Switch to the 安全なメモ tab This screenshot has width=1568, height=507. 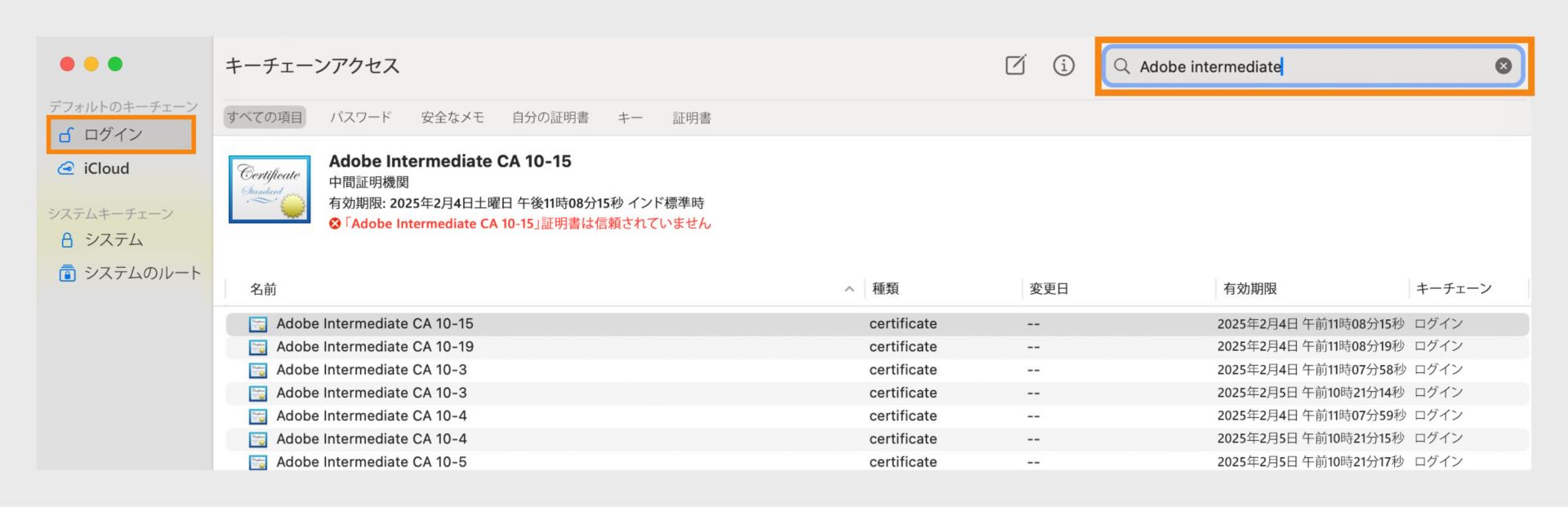(452, 118)
